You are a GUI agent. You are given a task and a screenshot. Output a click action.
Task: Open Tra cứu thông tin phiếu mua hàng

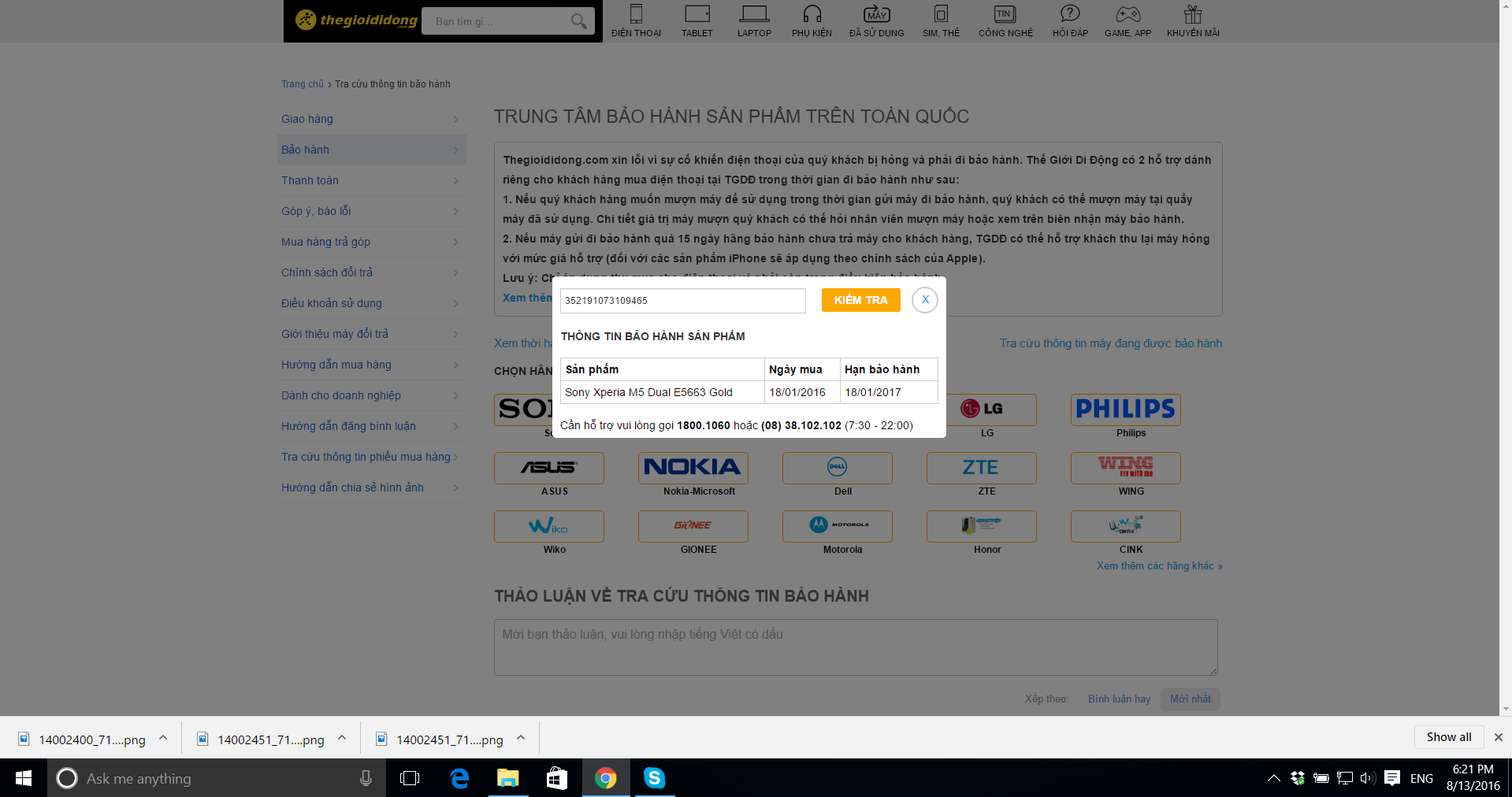coord(371,457)
